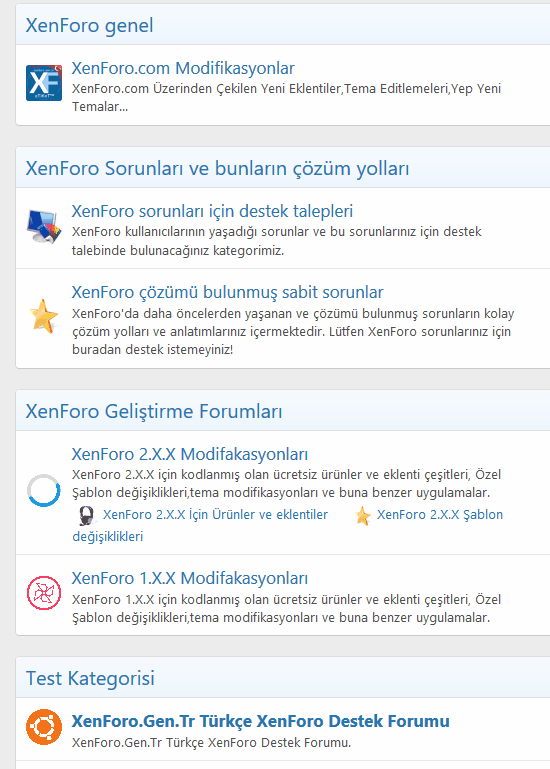Click the red circular XenForo 1.X.X icon
The height and width of the screenshot is (769, 550).
(44, 593)
